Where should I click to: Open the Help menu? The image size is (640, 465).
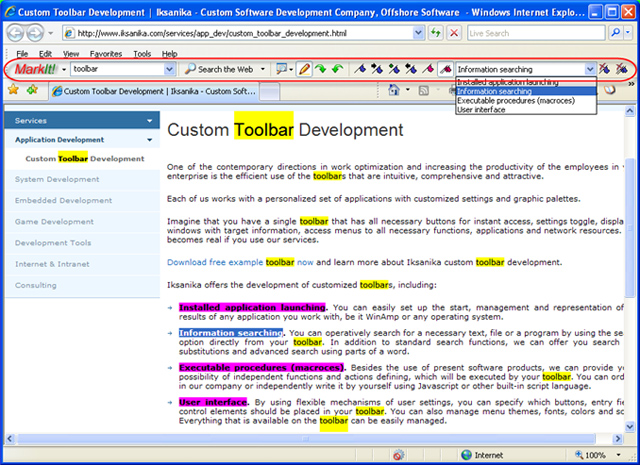click(169, 54)
